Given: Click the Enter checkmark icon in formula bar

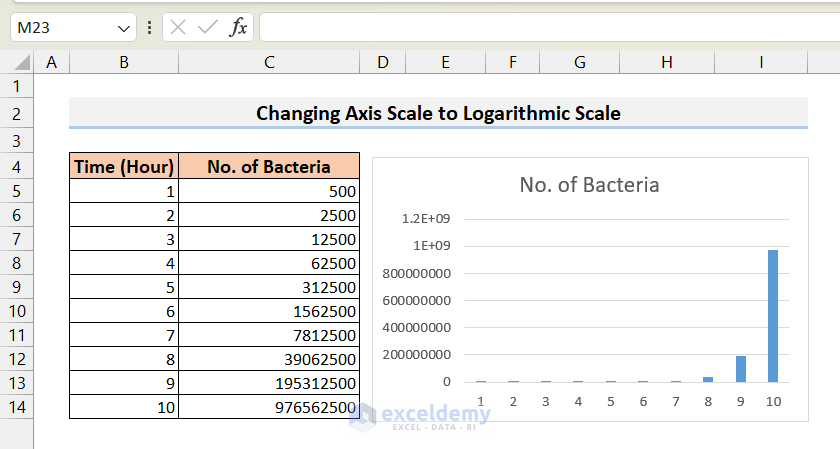Looking at the screenshot, I should [x=208, y=27].
